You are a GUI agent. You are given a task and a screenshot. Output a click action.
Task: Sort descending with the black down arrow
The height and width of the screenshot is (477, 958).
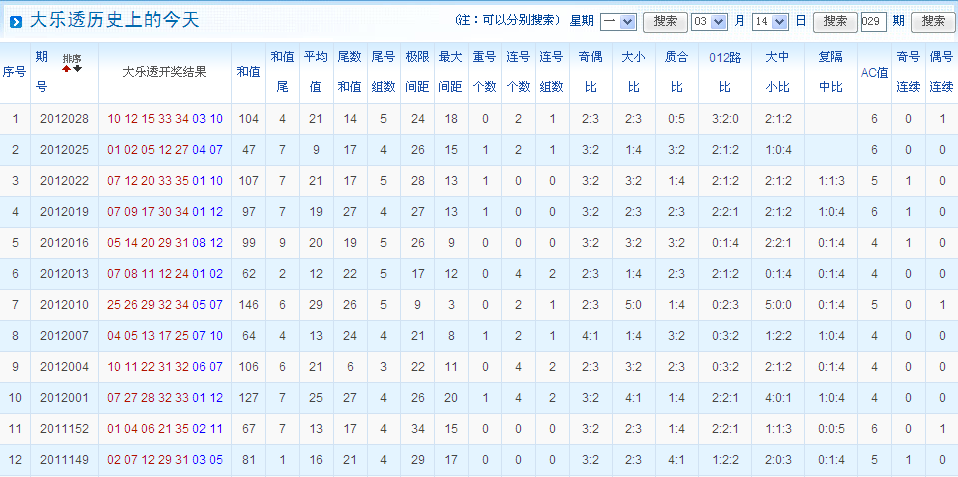coord(77,69)
